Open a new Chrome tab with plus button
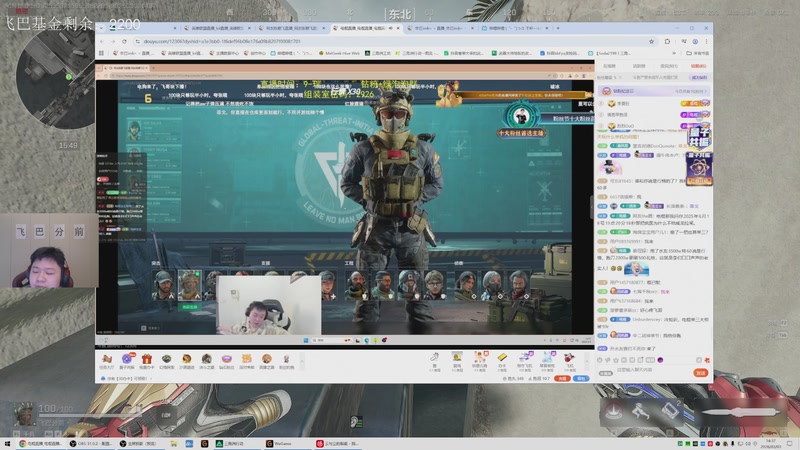 coord(558,28)
